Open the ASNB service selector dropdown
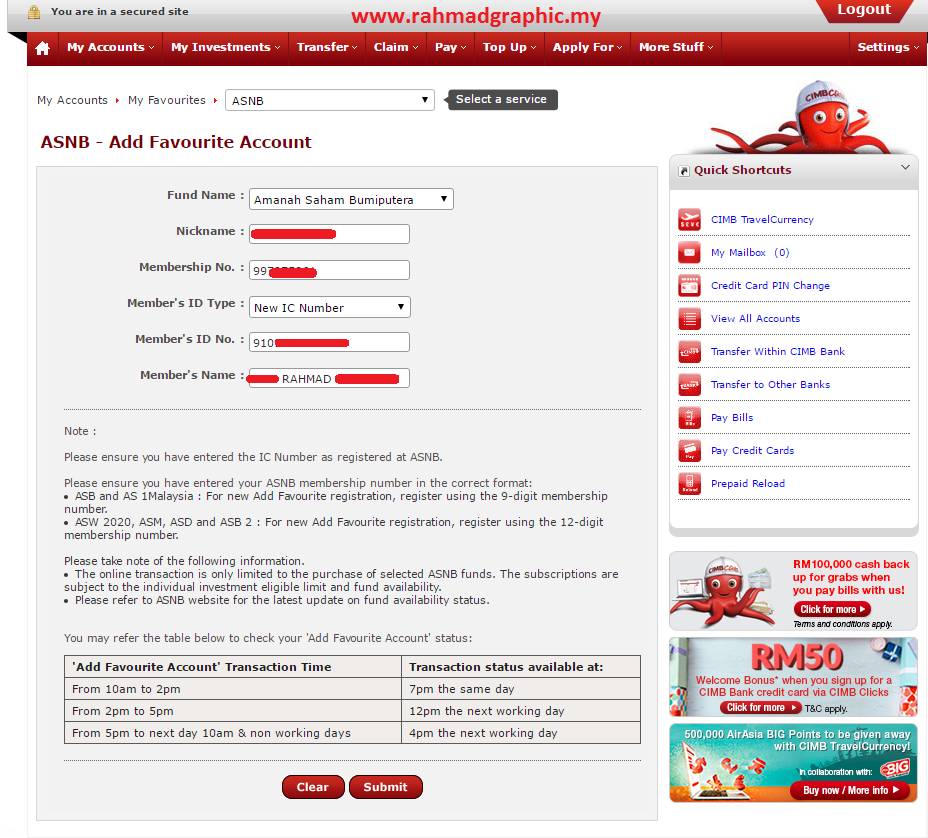Image resolution: width=928 pixels, height=838 pixels. (x=330, y=100)
